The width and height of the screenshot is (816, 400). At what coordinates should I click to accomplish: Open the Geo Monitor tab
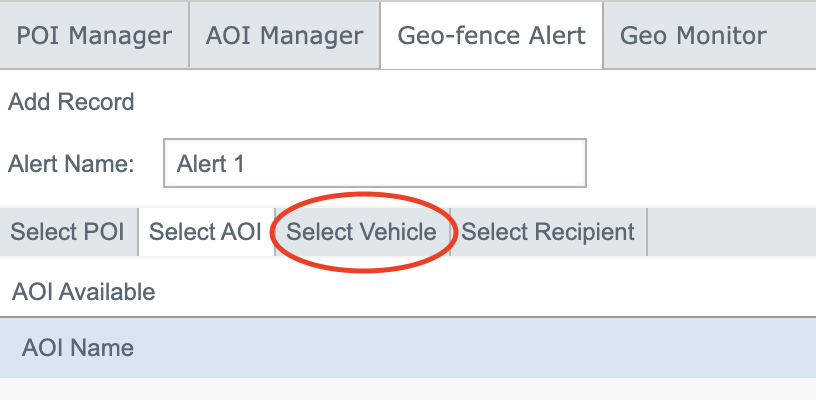tap(693, 36)
